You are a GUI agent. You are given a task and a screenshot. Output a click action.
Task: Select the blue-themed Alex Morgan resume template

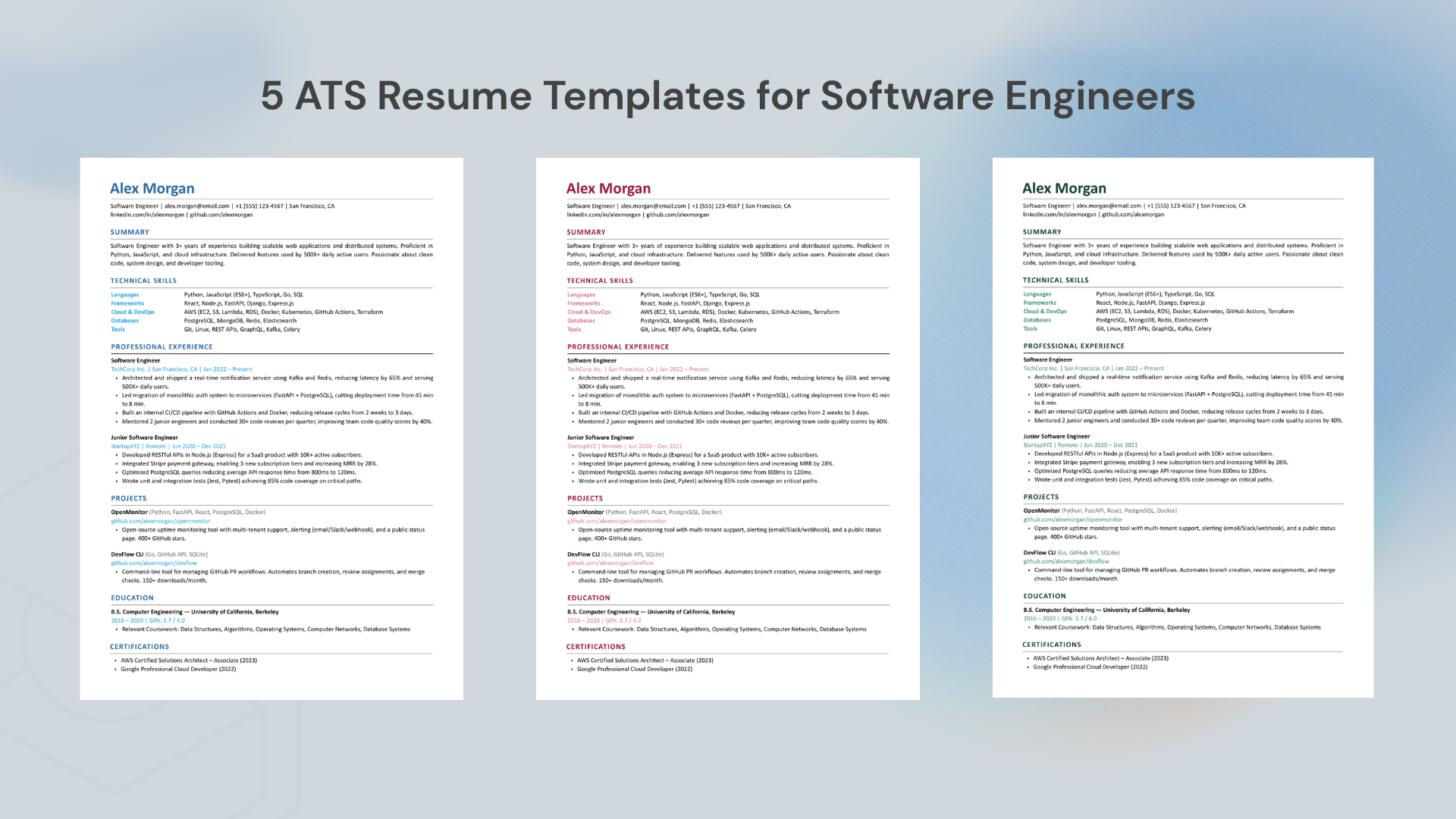[x=271, y=428]
